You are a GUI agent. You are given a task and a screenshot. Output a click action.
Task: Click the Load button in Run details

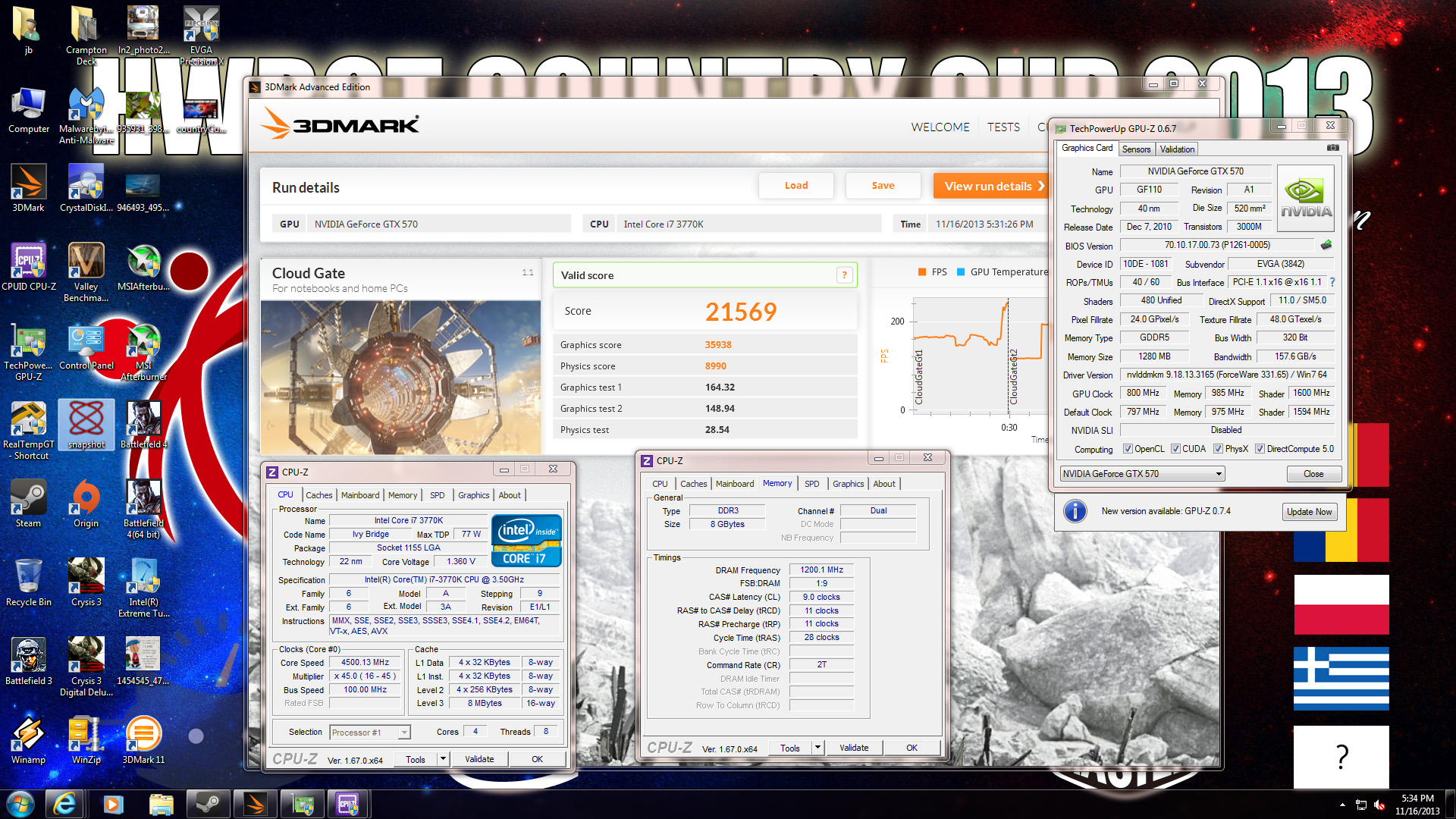796,186
